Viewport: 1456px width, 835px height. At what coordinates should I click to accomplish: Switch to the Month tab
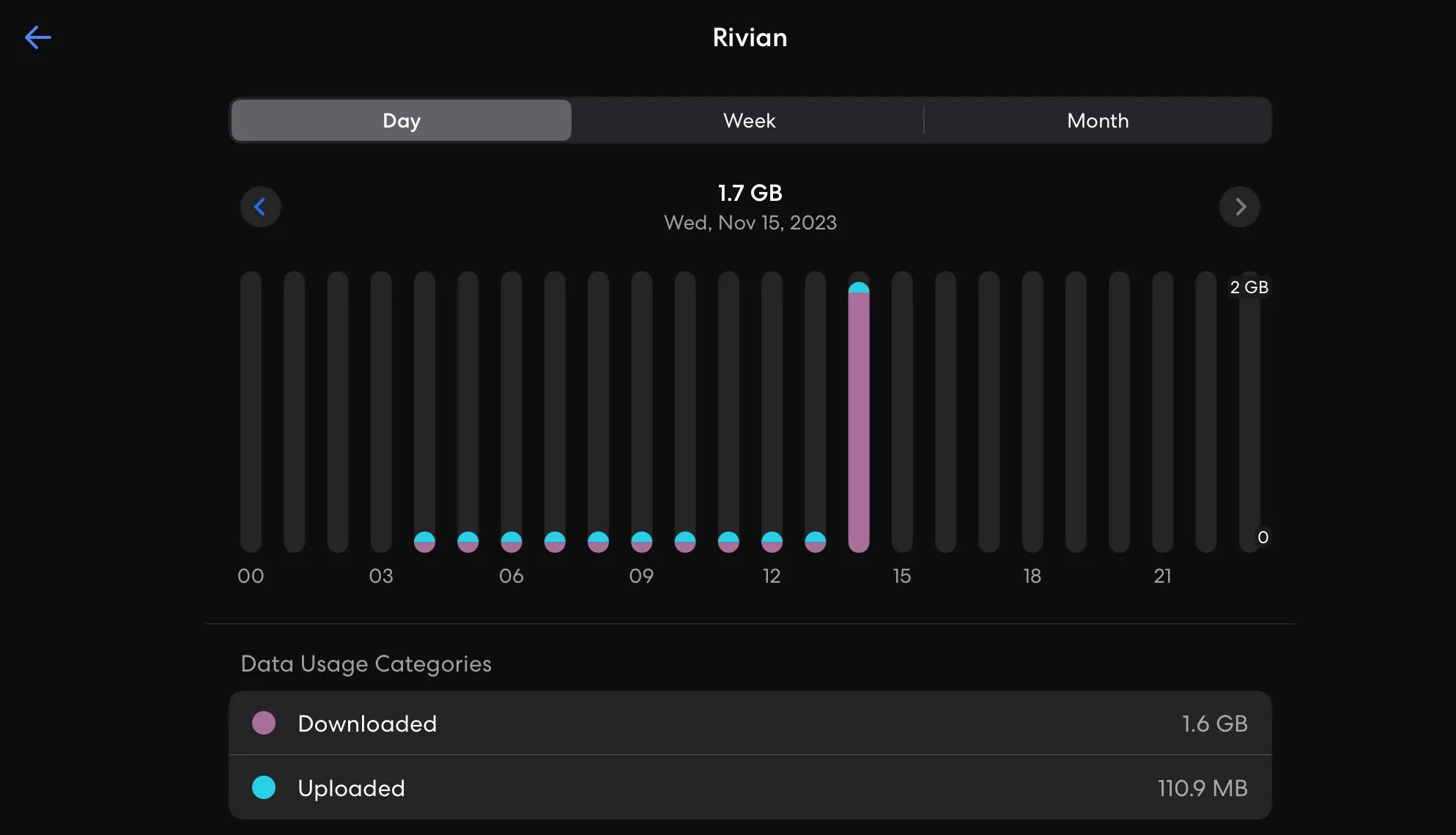[1098, 120]
